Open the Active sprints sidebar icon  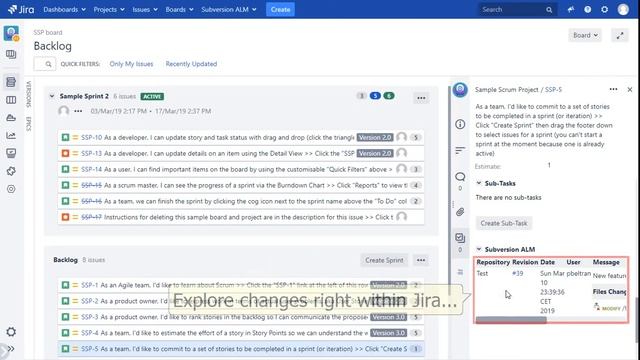(x=11, y=100)
